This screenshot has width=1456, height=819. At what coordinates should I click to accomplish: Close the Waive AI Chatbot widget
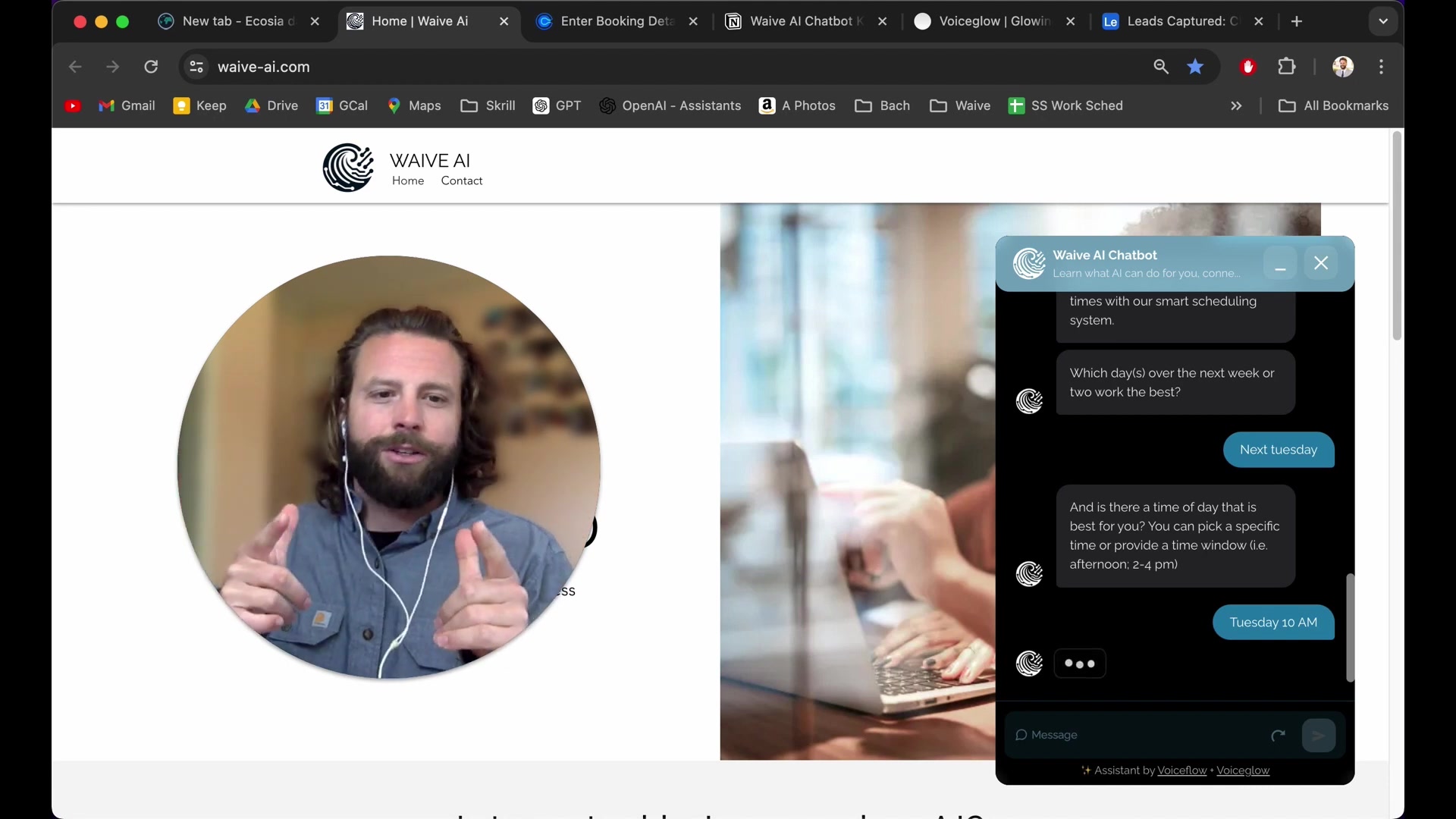tap(1321, 263)
